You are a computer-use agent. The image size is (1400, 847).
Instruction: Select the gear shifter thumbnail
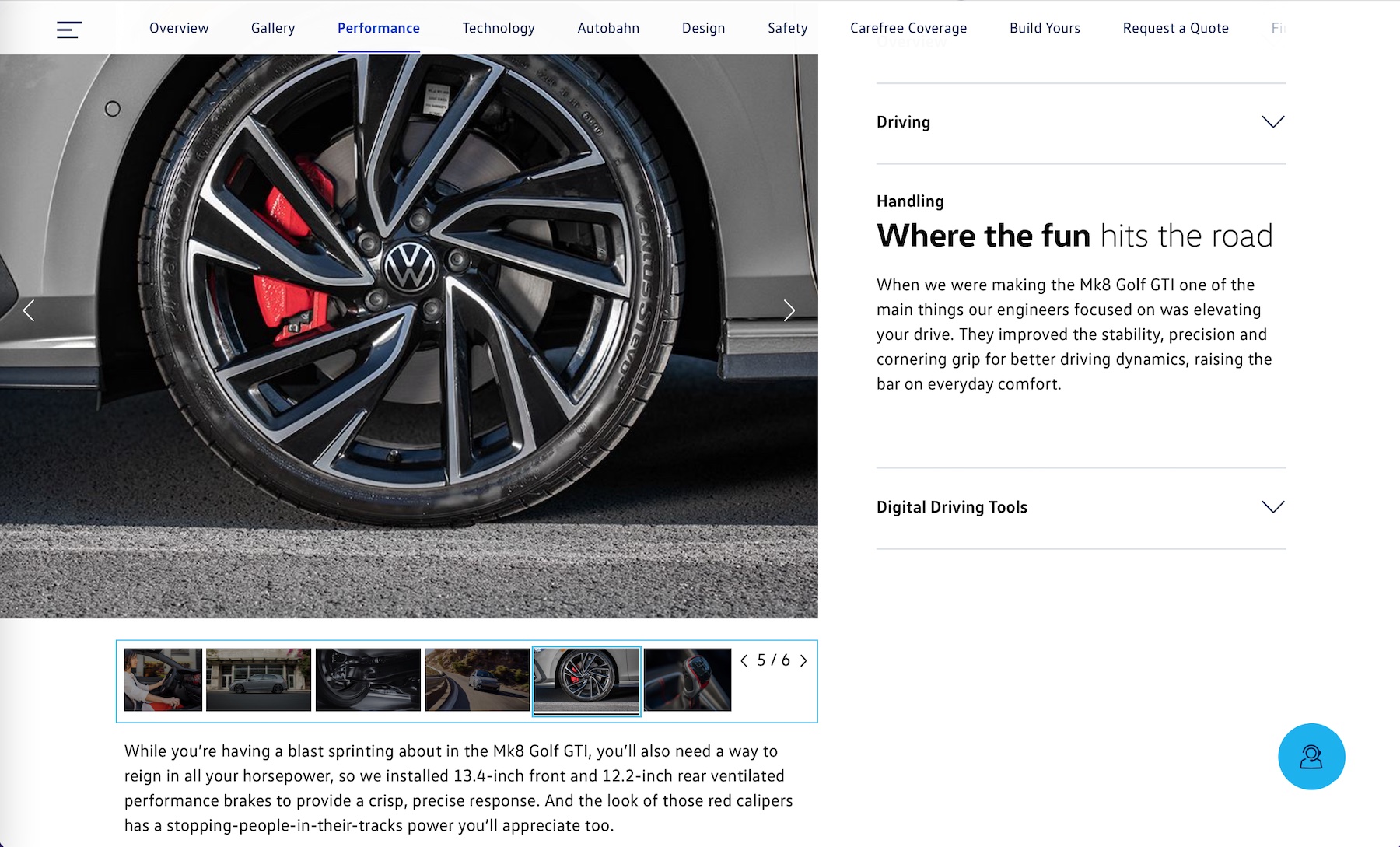click(688, 680)
